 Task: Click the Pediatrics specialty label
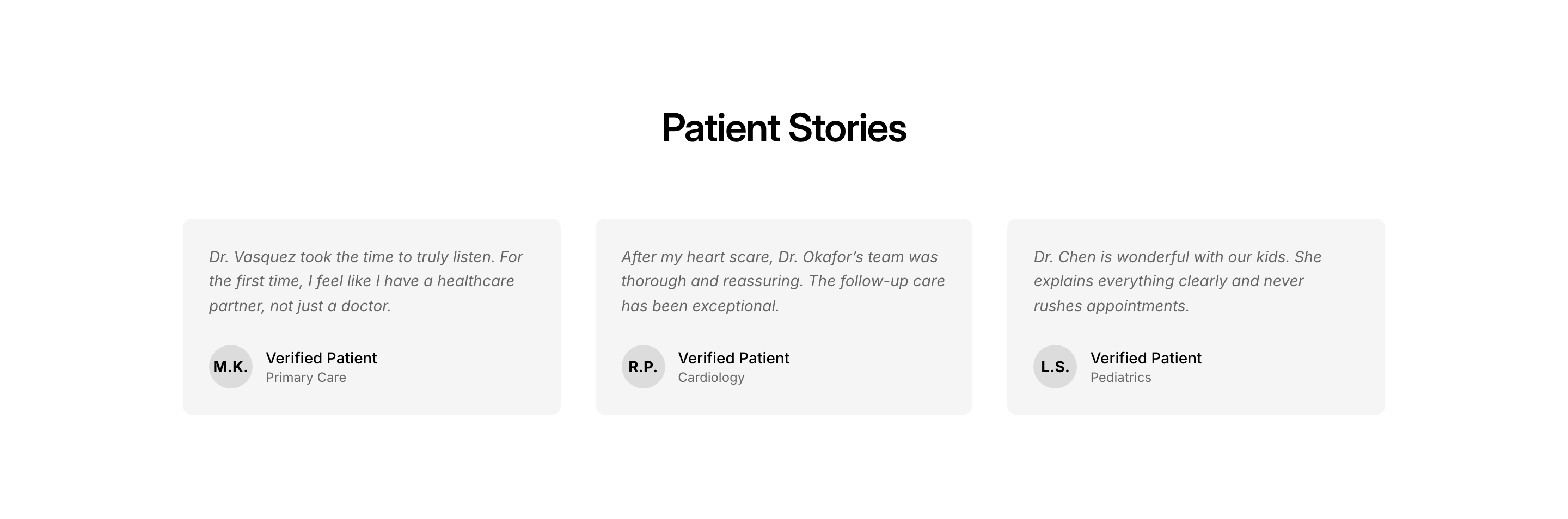point(1120,377)
